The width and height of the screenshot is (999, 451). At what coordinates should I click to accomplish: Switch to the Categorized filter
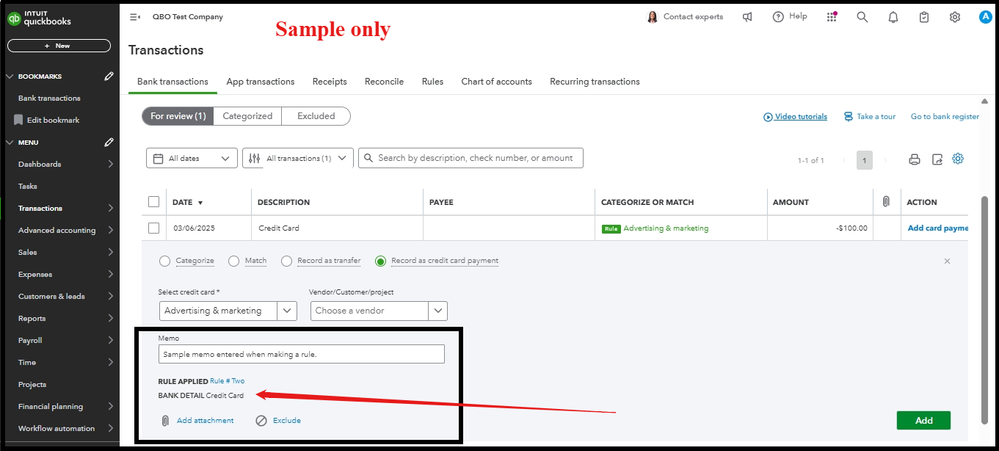[x=247, y=116]
